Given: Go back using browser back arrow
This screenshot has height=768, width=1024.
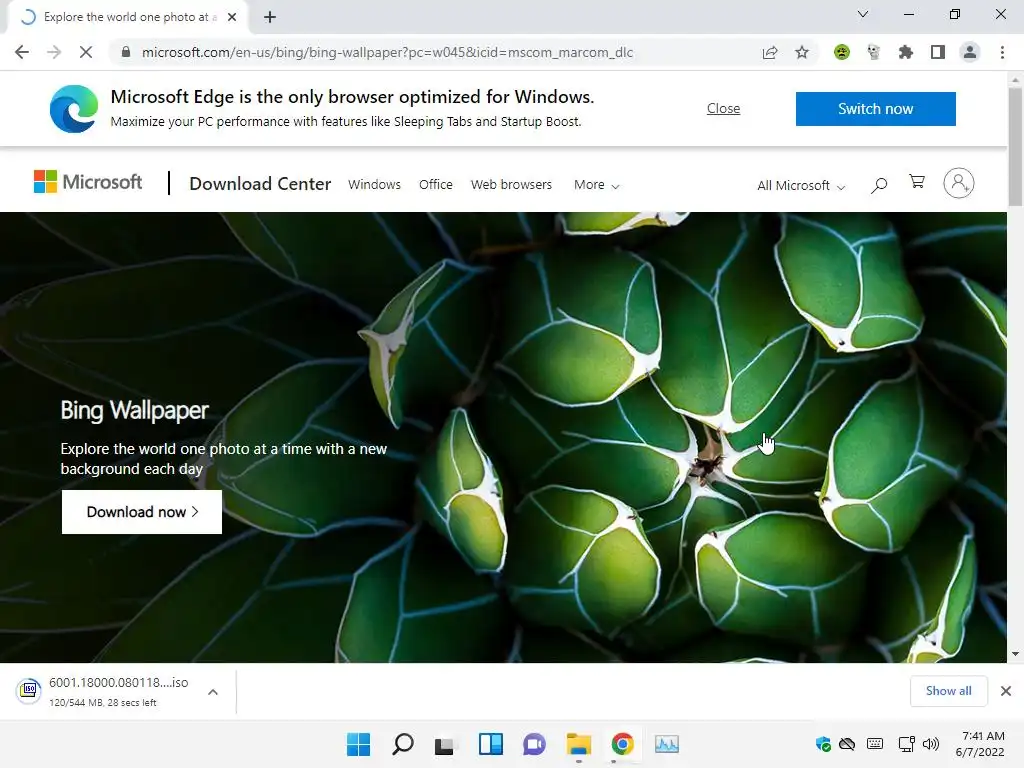Looking at the screenshot, I should point(22,52).
